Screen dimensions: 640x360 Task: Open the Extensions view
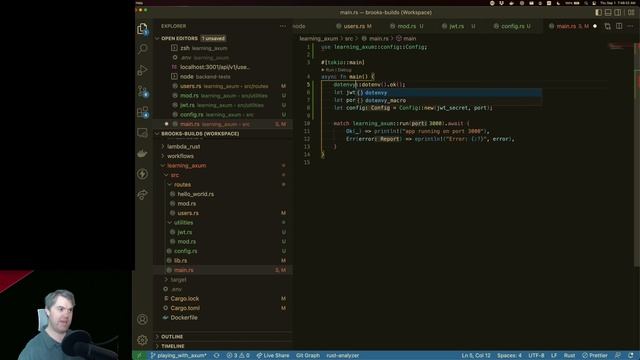tap(142, 112)
